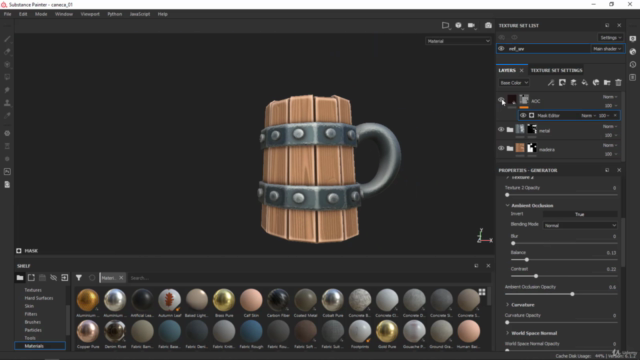Open the Log dock icon
The image size is (640, 360).
633,77
